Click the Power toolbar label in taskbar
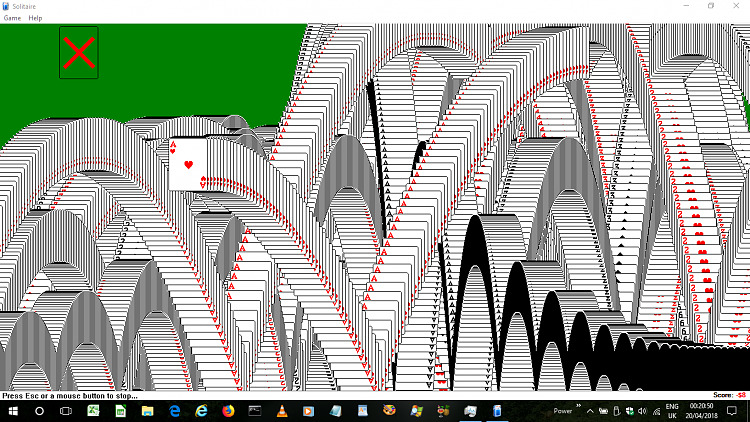The width and height of the screenshot is (750, 422). (x=562, y=411)
